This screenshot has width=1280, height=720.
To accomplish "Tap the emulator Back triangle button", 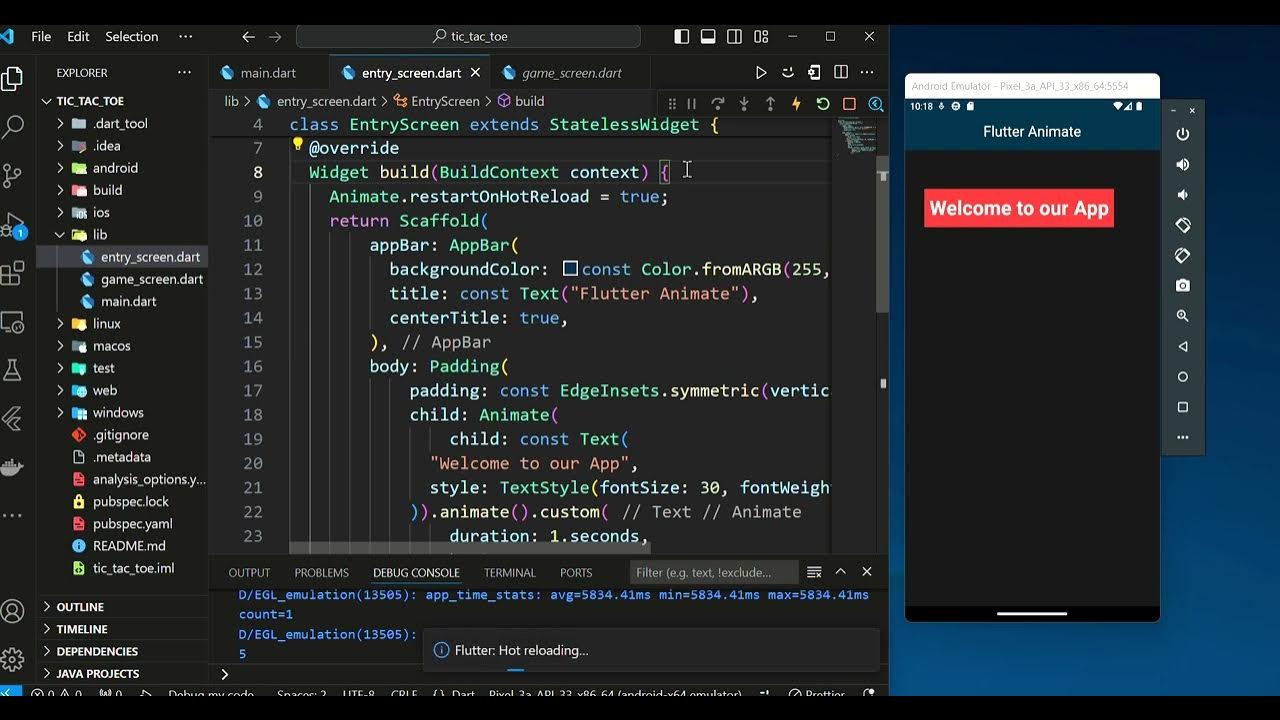I will pyautogui.click(x=1183, y=346).
